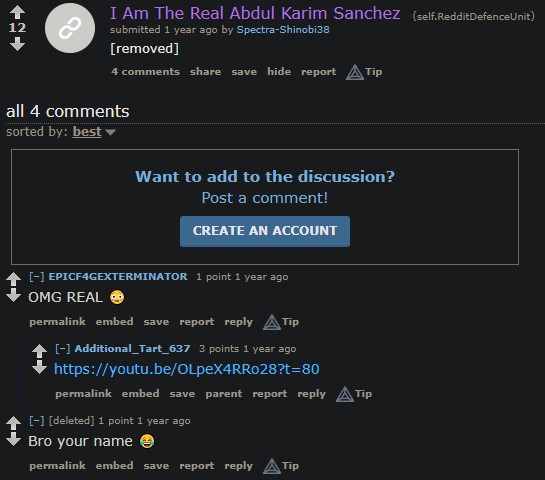Downvote the main post
This screenshot has height=480, width=545.
click(17, 44)
